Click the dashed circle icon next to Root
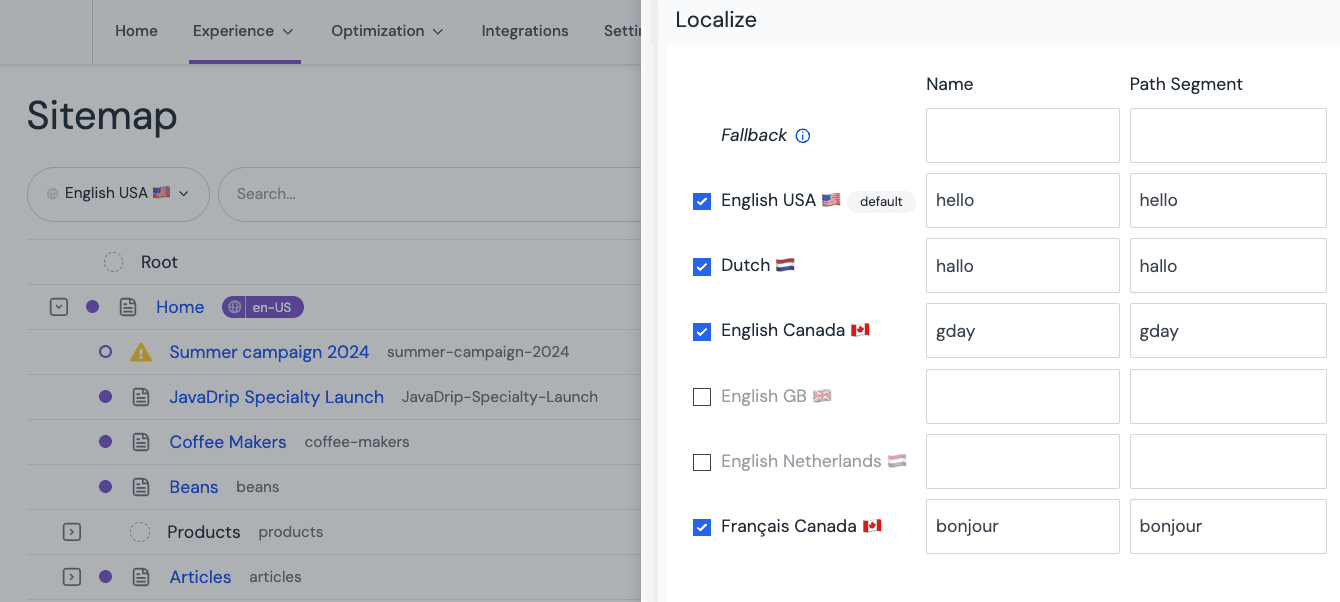 113,261
